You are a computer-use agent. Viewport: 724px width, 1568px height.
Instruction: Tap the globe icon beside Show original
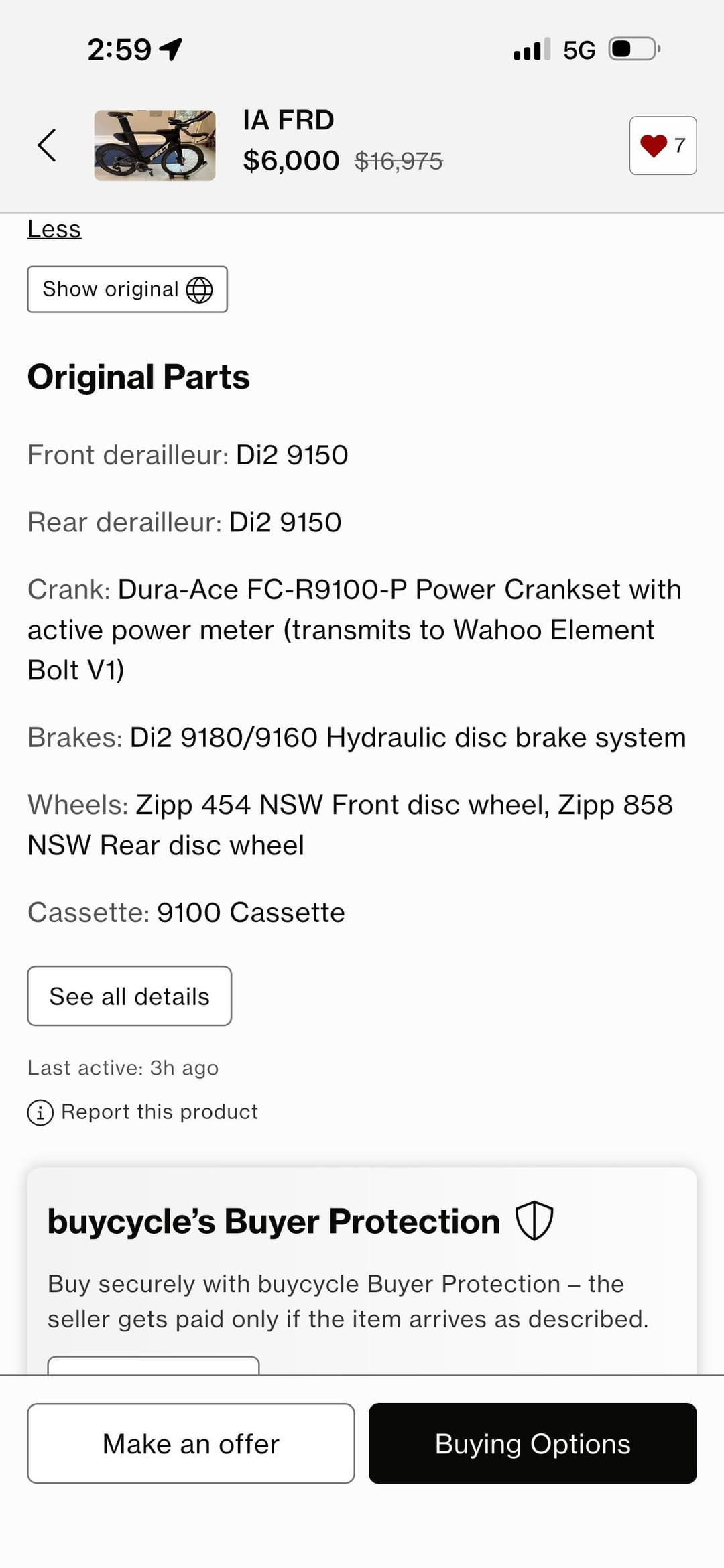click(x=199, y=290)
